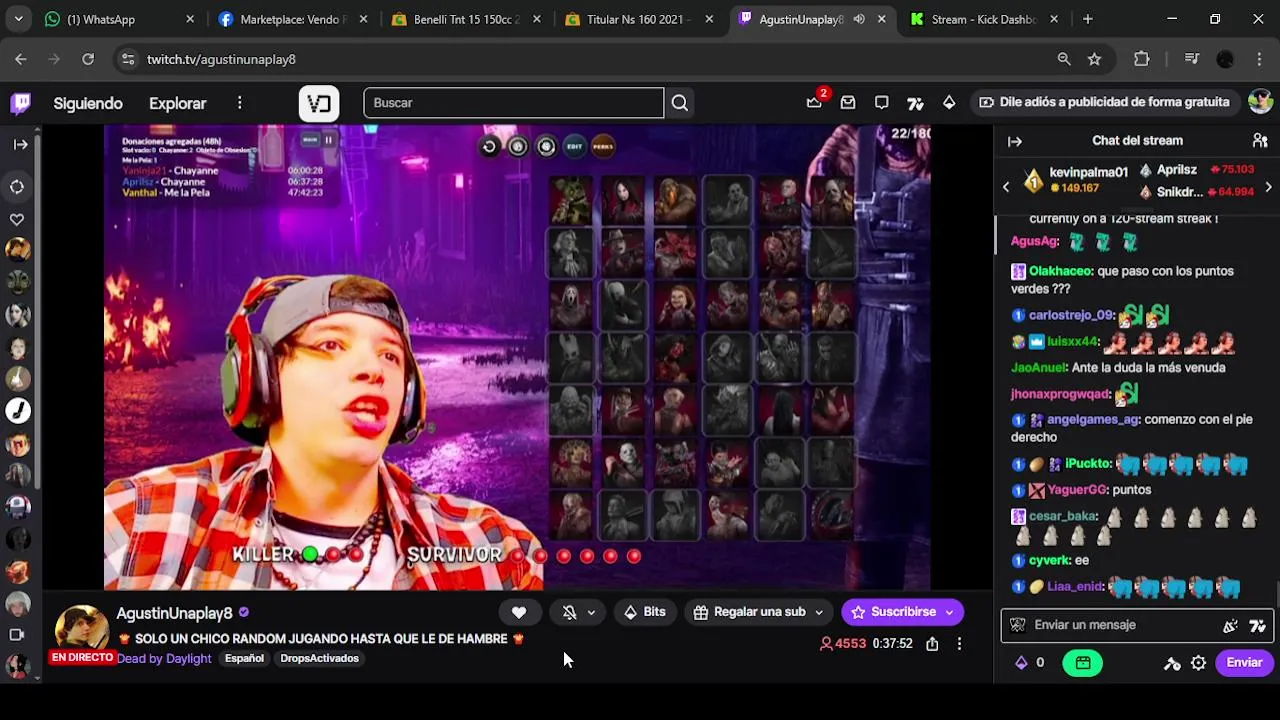Click the chat identity badge icon
Viewport: 1280px width, 720px height.
coord(1018,625)
